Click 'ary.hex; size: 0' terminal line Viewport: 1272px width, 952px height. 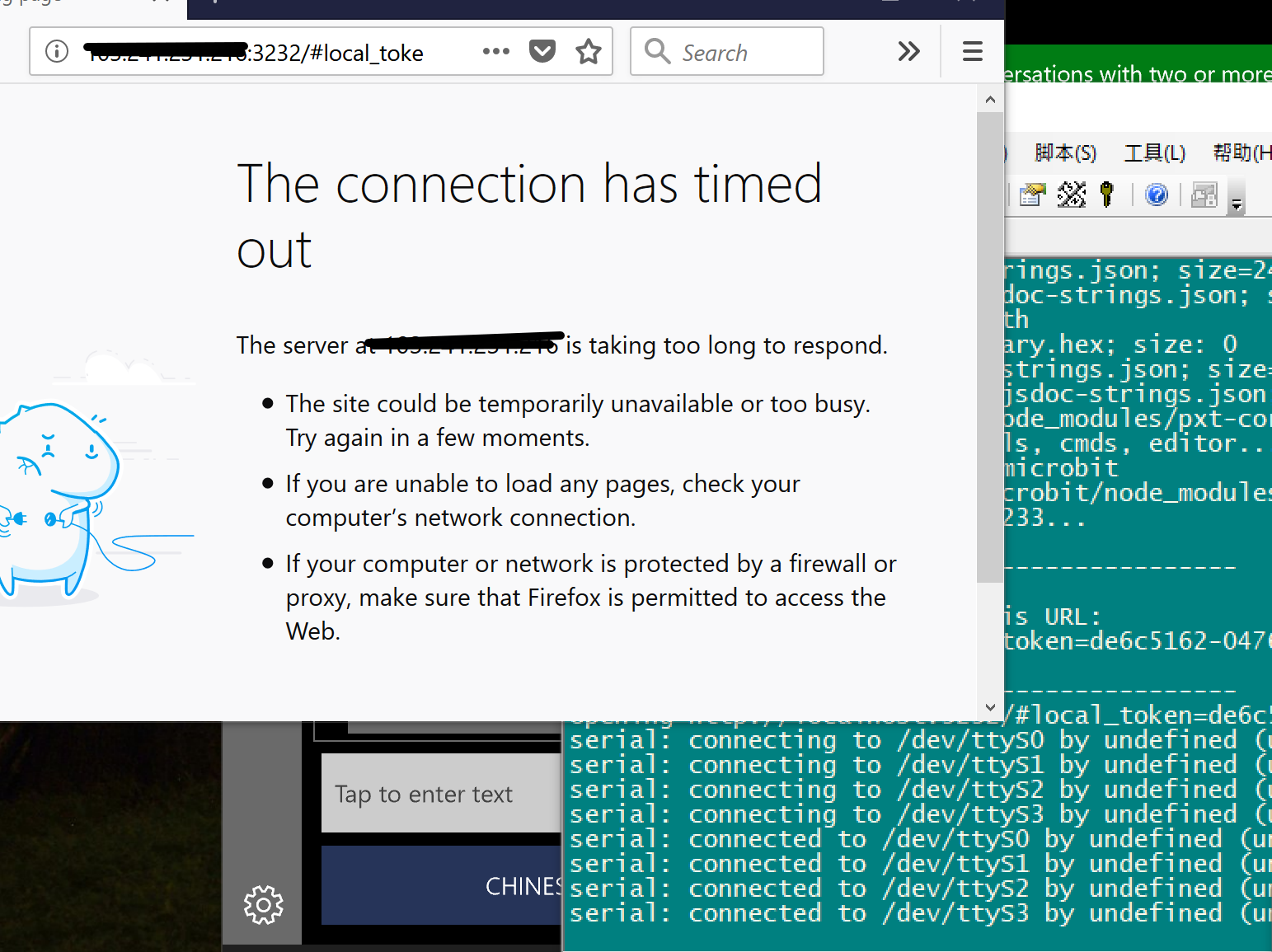coord(1121,345)
